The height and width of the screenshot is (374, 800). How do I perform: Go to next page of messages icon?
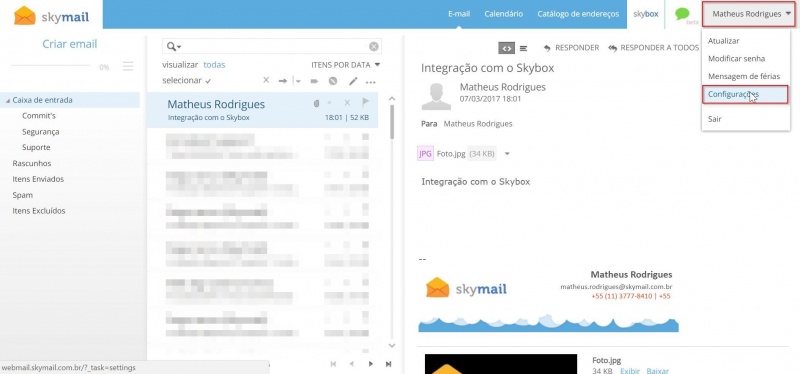point(370,364)
